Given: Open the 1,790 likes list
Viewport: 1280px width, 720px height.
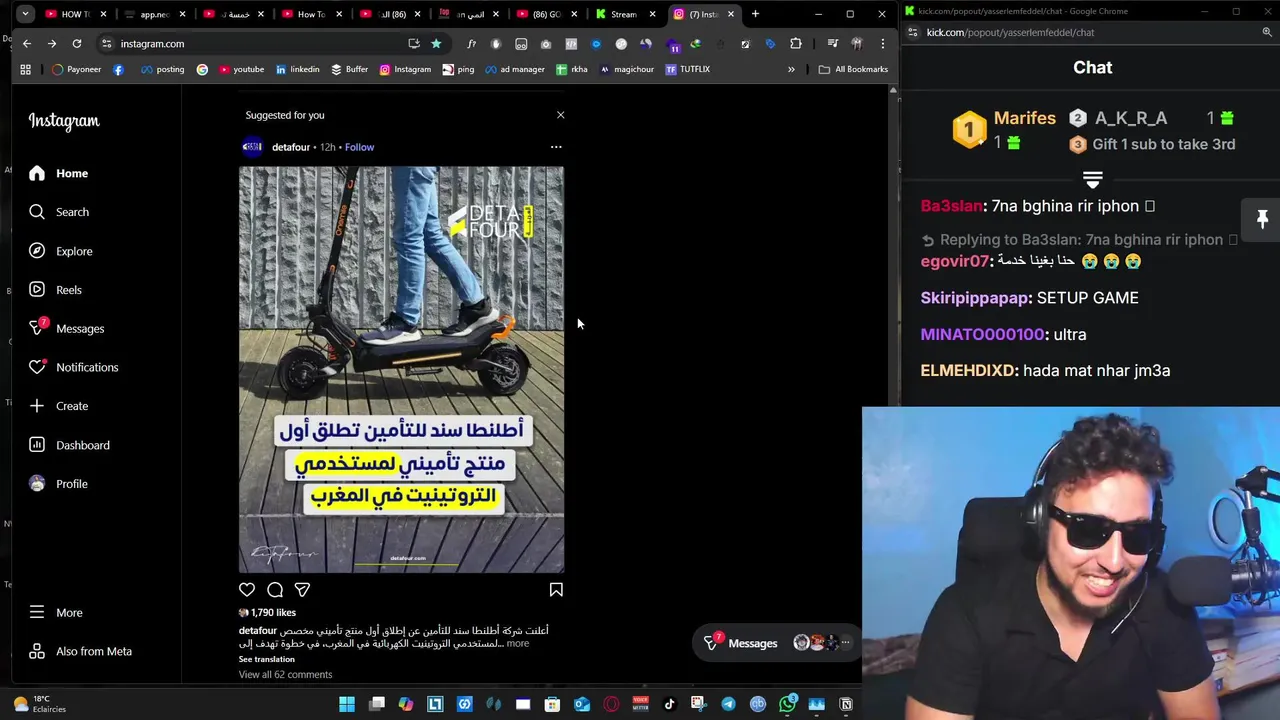Looking at the screenshot, I should click(273, 612).
